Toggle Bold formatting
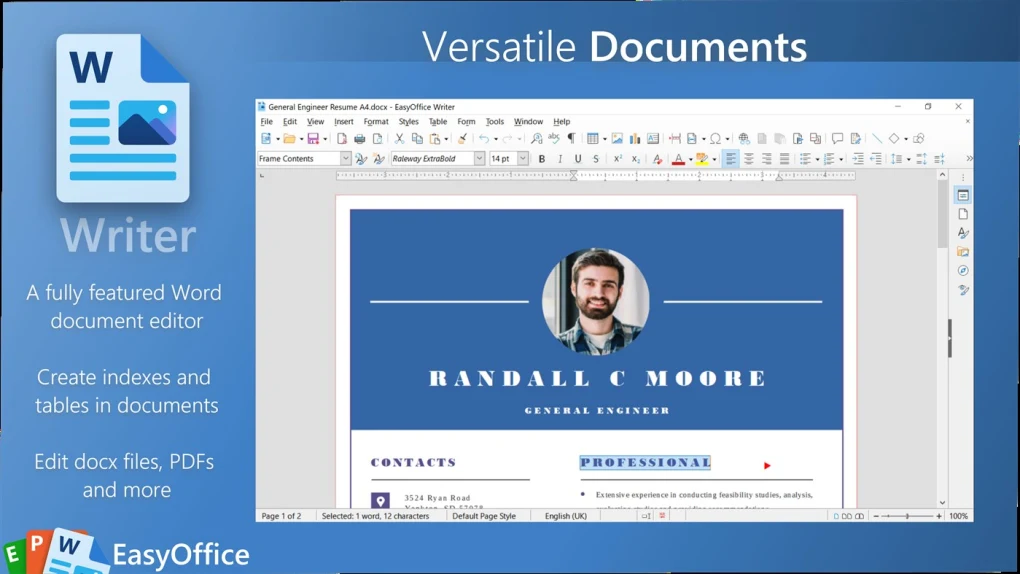The width and height of the screenshot is (1020, 574). coord(541,159)
